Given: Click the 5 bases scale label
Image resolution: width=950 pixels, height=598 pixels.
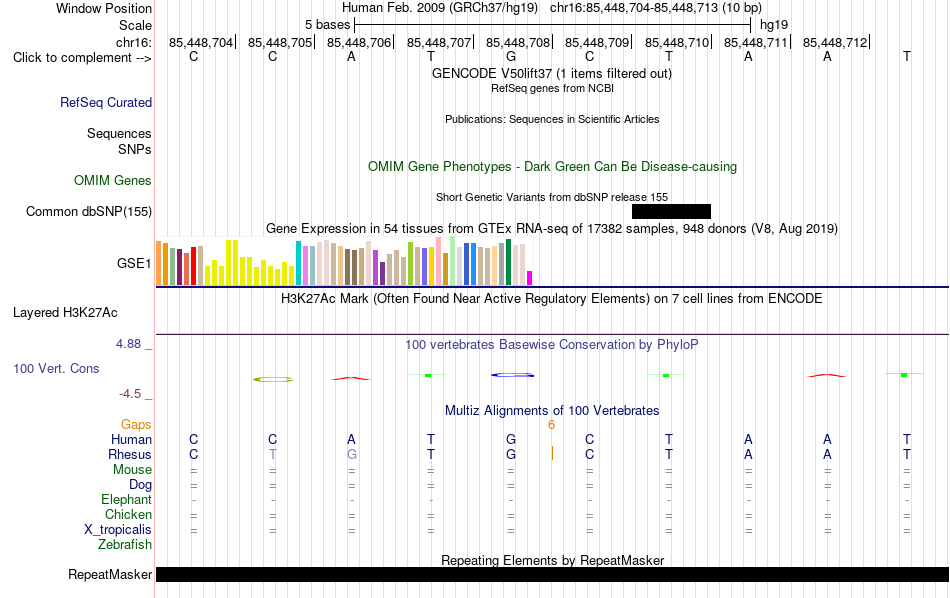Looking at the screenshot, I should (x=327, y=25).
